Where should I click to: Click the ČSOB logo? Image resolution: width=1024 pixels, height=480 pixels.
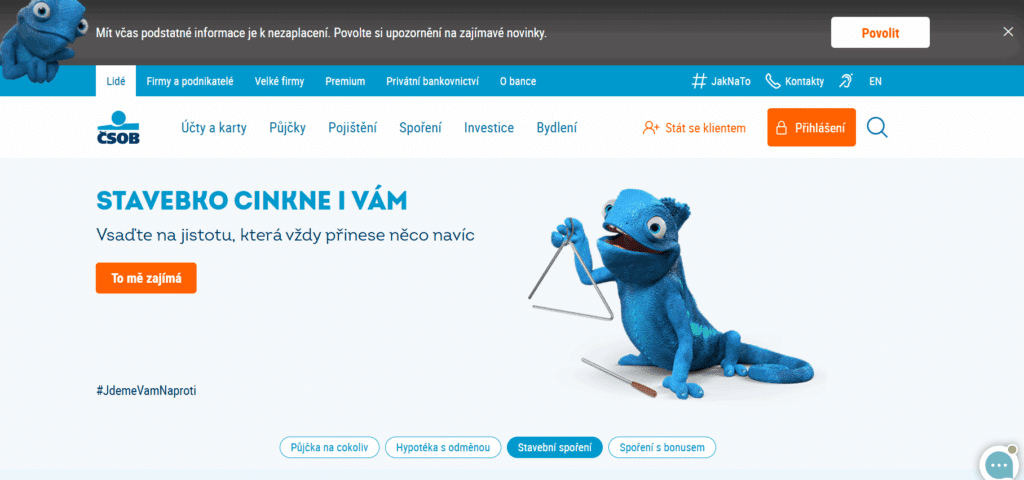tap(118, 127)
